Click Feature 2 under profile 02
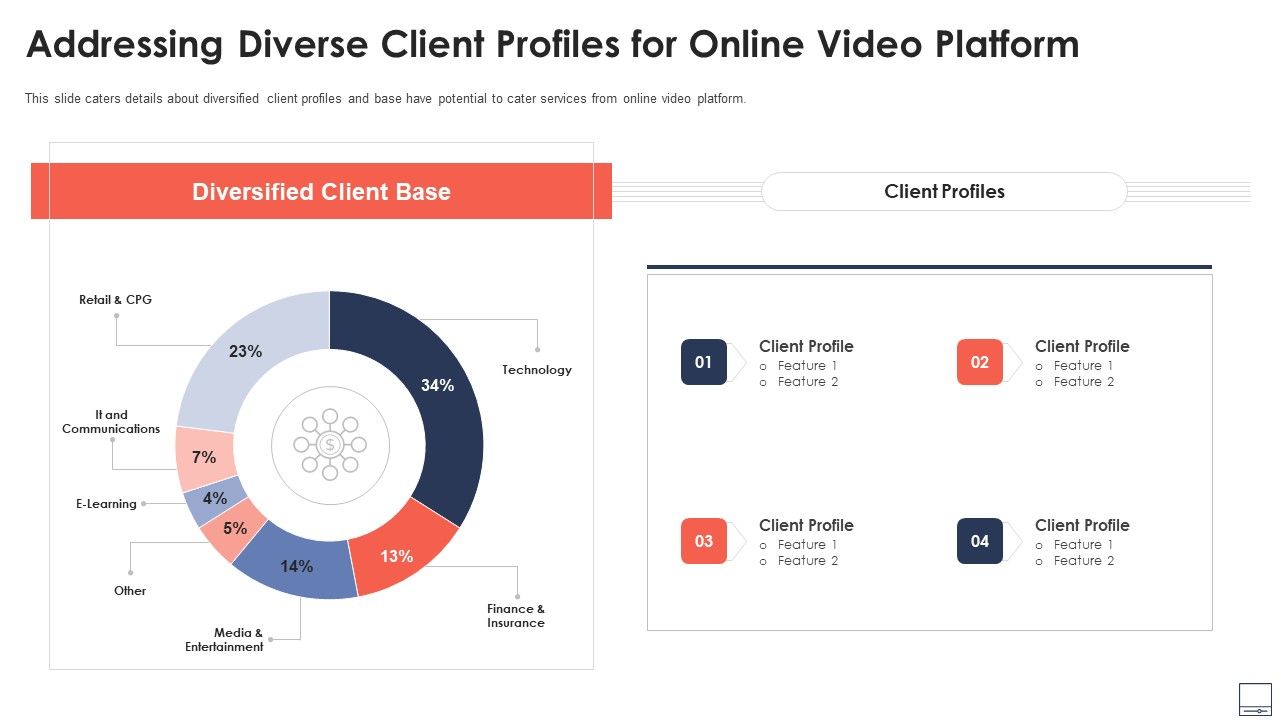 coord(1084,382)
